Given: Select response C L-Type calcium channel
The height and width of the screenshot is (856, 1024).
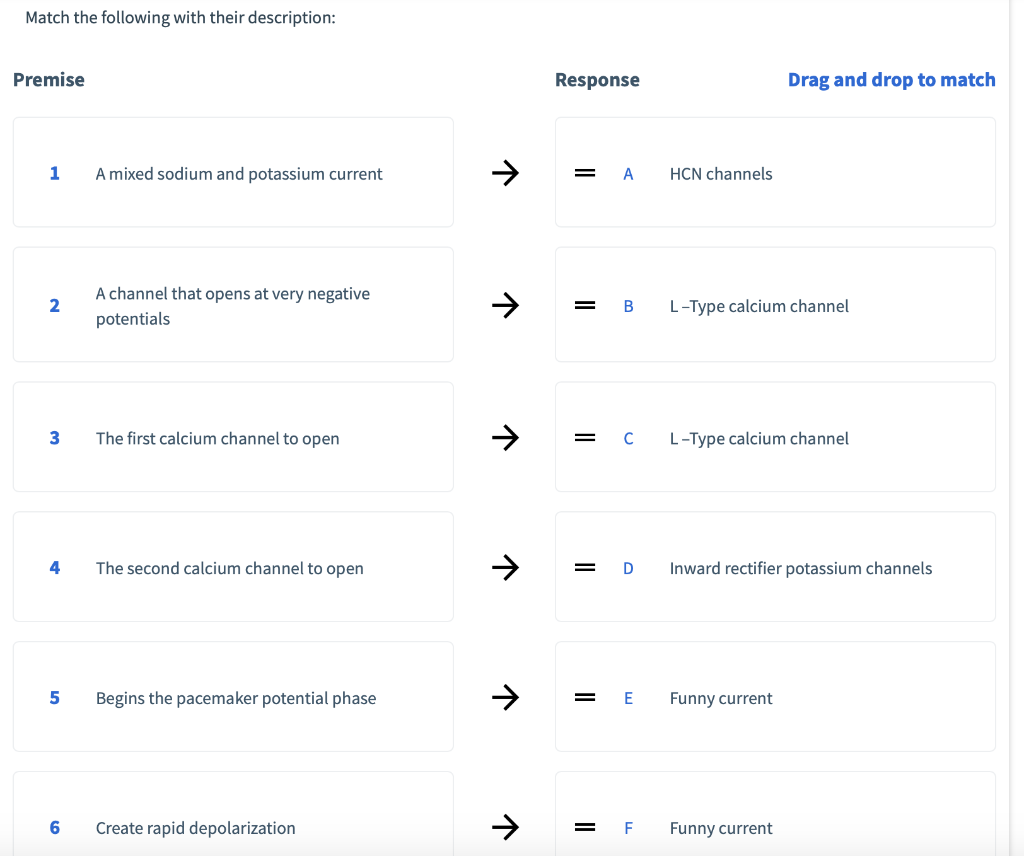Looking at the screenshot, I should 759,438.
